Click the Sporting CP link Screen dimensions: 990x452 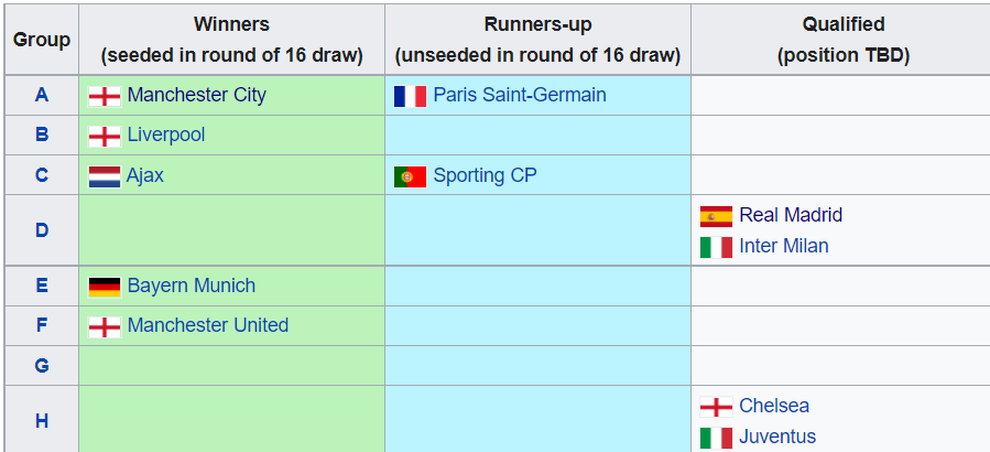click(x=485, y=176)
